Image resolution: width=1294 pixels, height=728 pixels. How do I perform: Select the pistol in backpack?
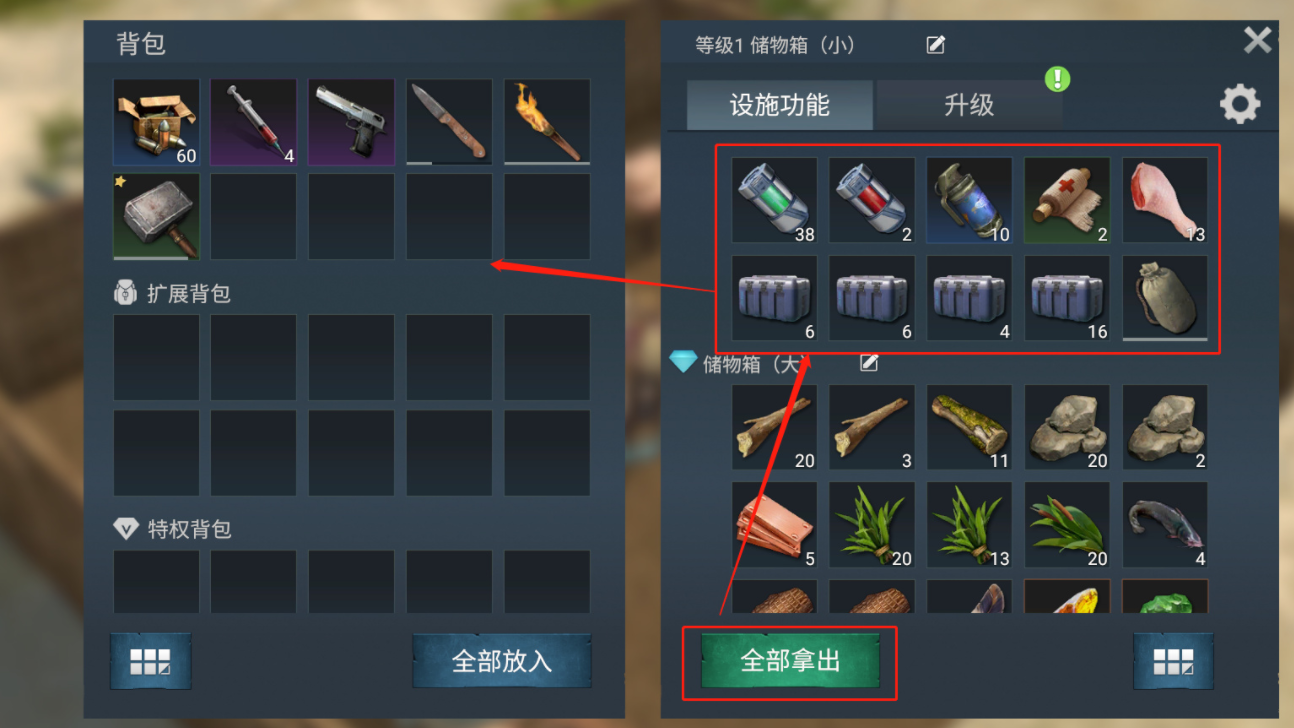351,122
